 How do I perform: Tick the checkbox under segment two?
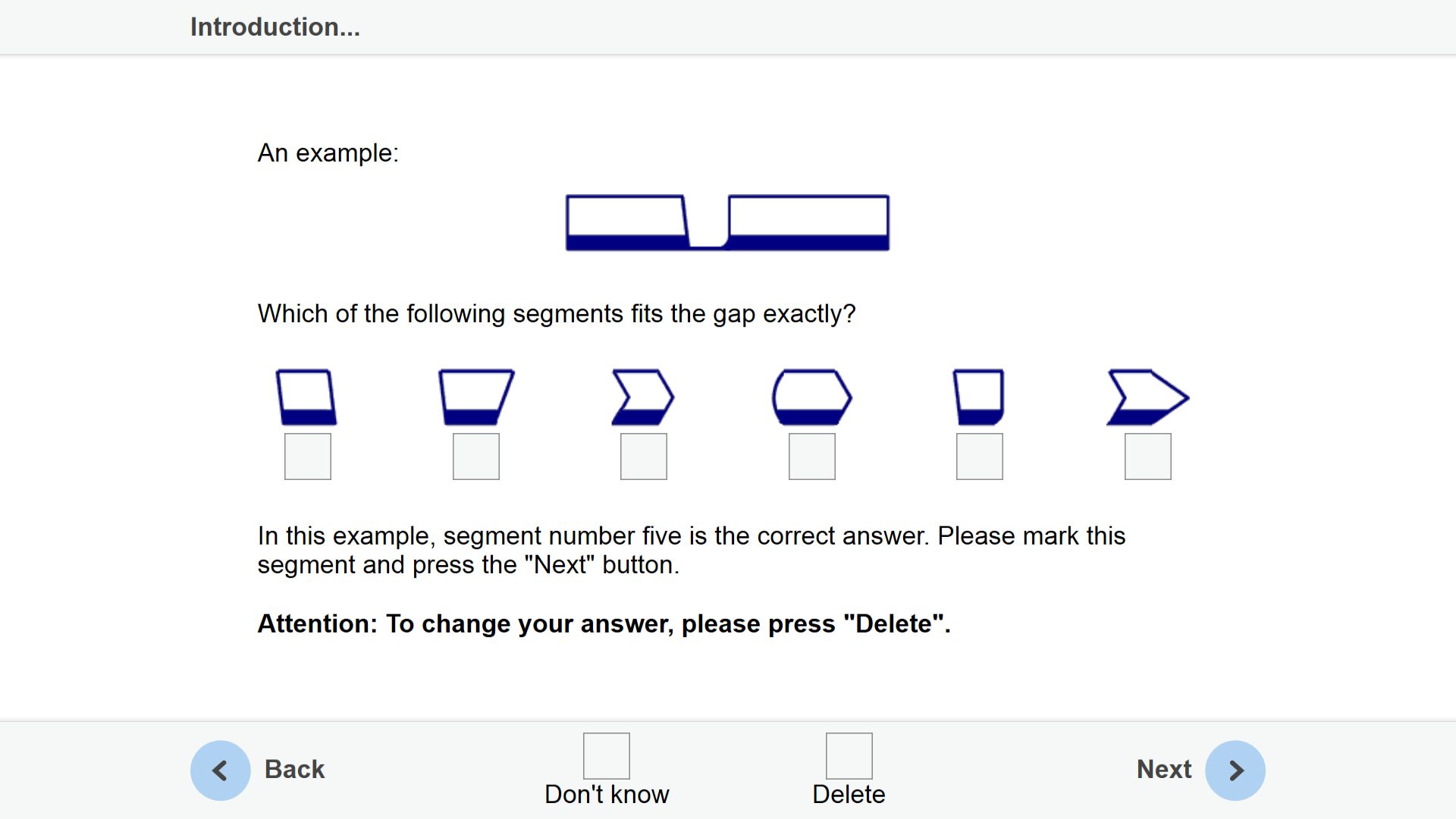476,457
